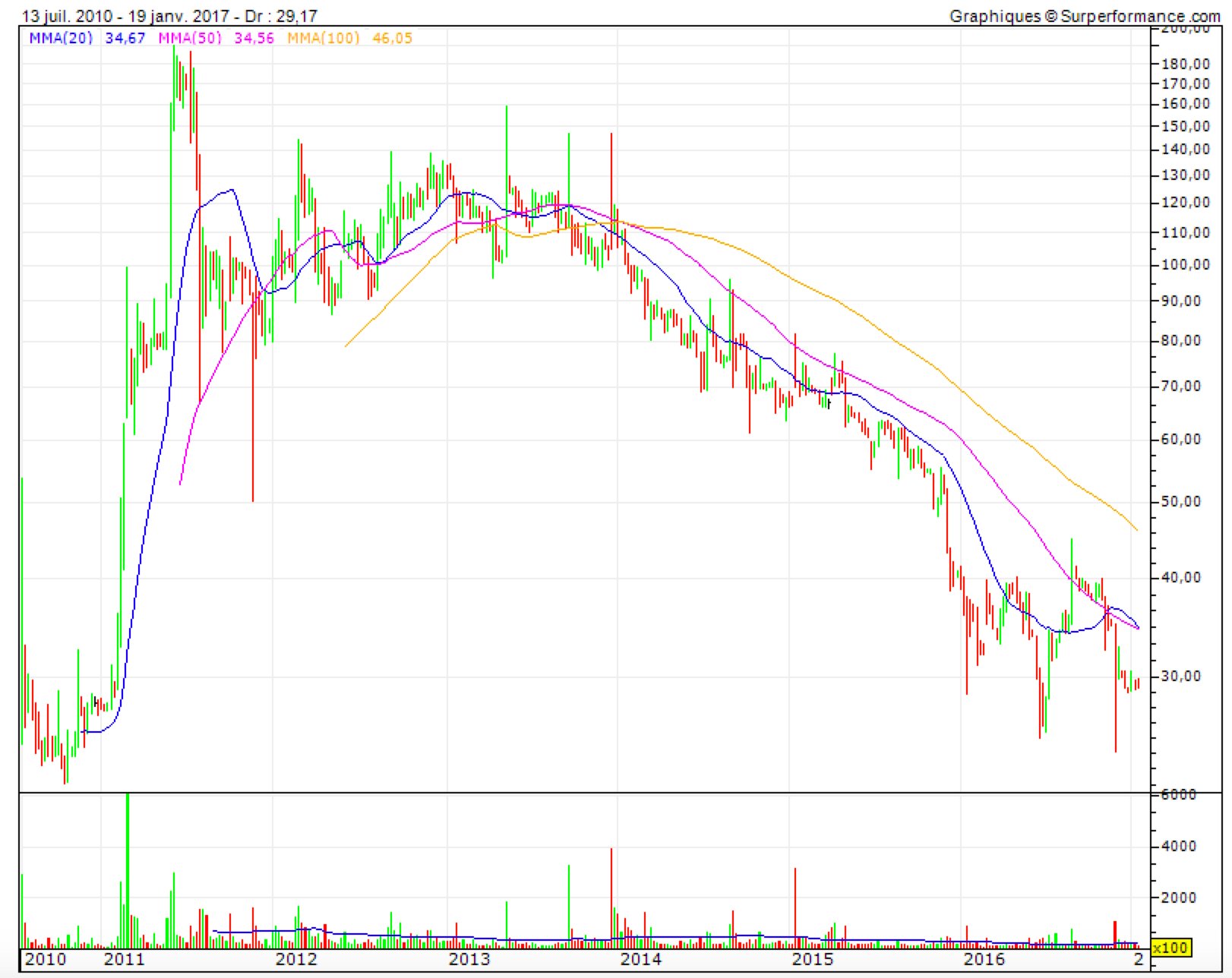The height and width of the screenshot is (978, 1232).
Task: Click the 2011 year label on time axis
Action: [x=124, y=959]
